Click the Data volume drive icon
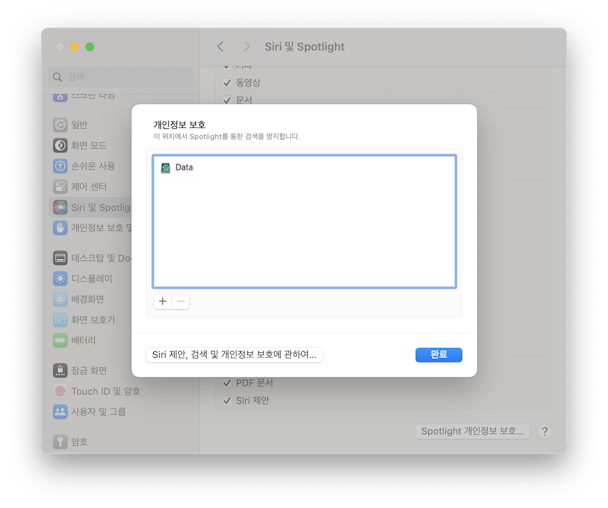 click(x=166, y=168)
